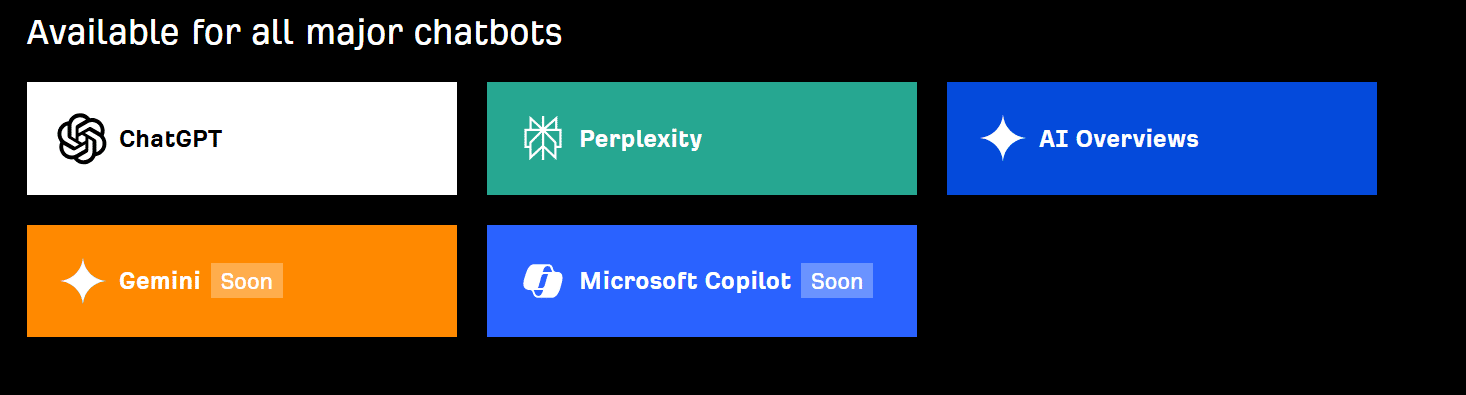Choose the Gemini text label
This screenshot has height=395, width=1466.
coord(160,281)
